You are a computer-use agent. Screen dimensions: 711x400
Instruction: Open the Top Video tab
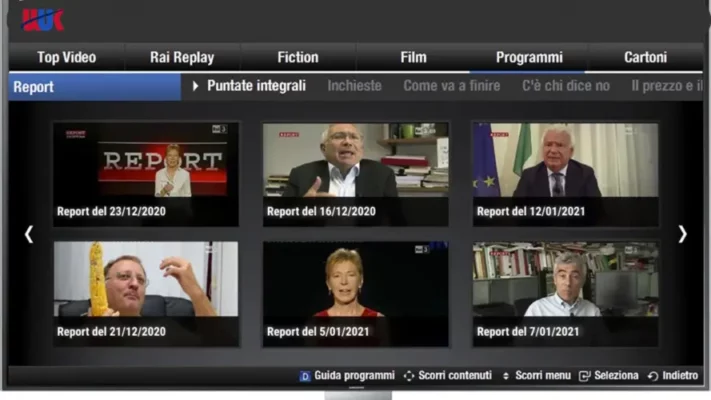pyautogui.click(x=67, y=58)
